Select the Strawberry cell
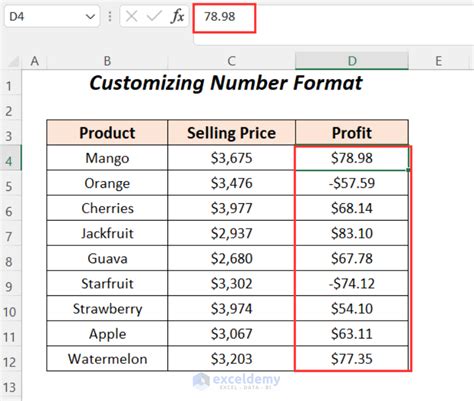The height and width of the screenshot is (401, 474). pyautogui.click(x=107, y=308)
